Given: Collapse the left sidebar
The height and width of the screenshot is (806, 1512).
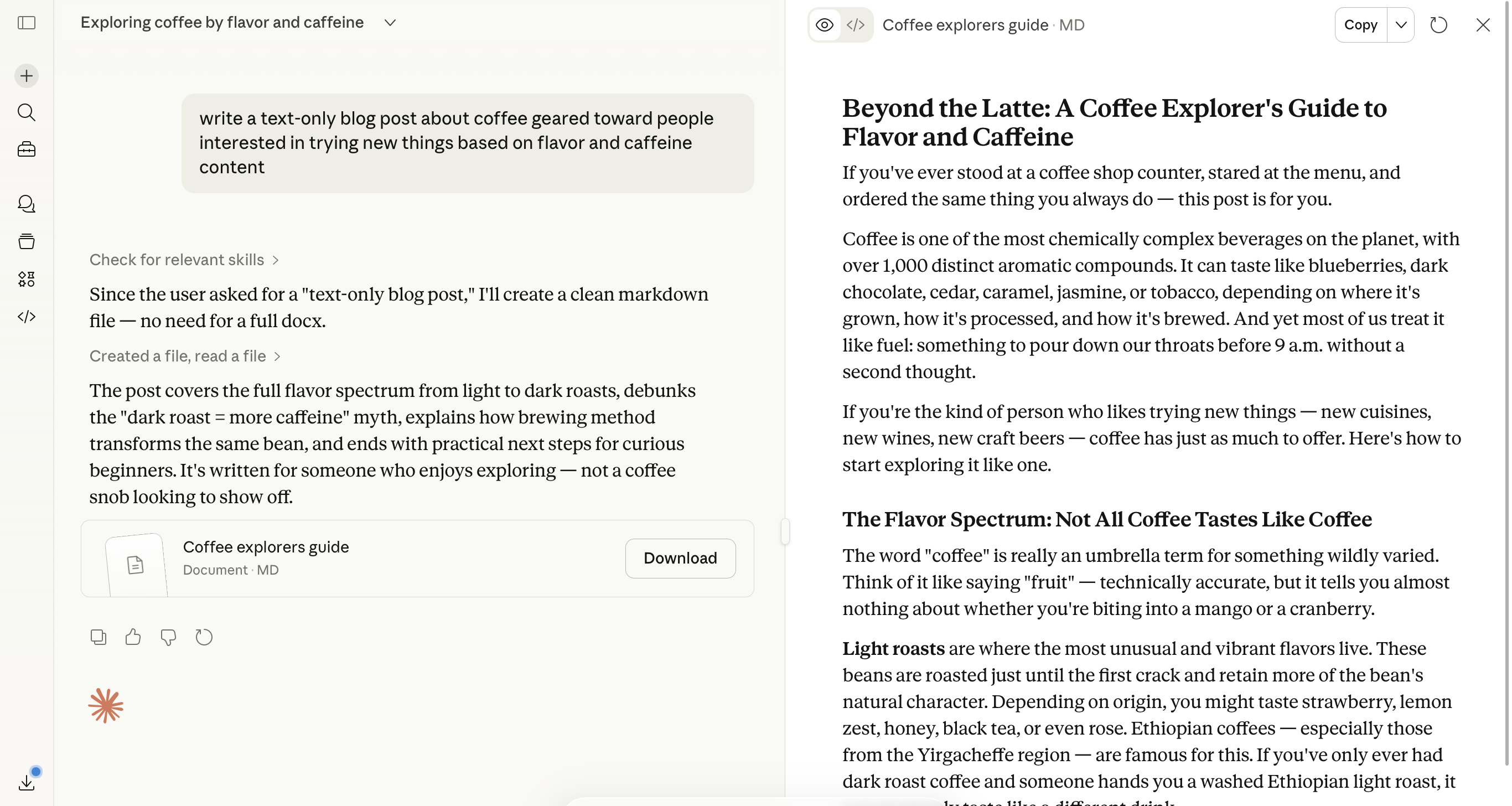Looking at the screenshot, I should pyautogui.click(x=27, y=23).
